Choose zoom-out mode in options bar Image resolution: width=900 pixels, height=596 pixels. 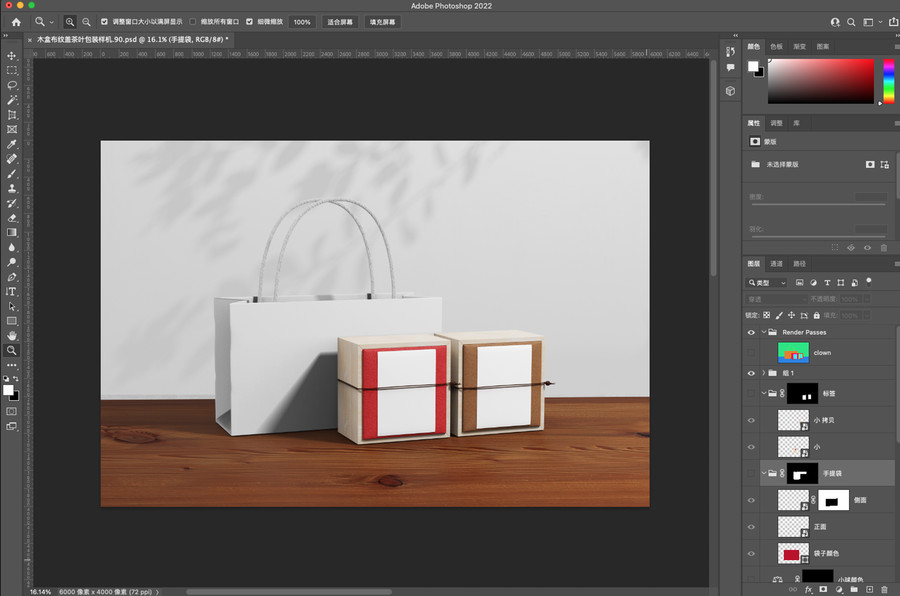point(86,22)
